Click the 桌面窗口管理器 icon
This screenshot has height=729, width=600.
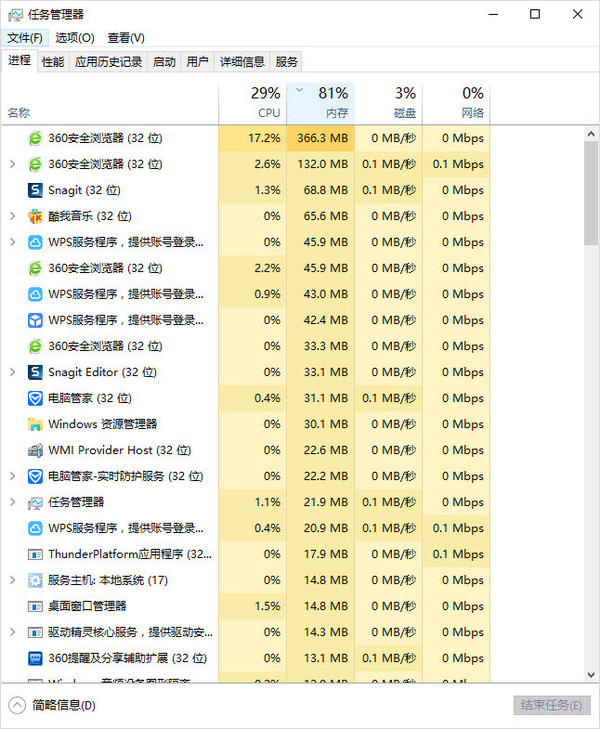(35, 606)
